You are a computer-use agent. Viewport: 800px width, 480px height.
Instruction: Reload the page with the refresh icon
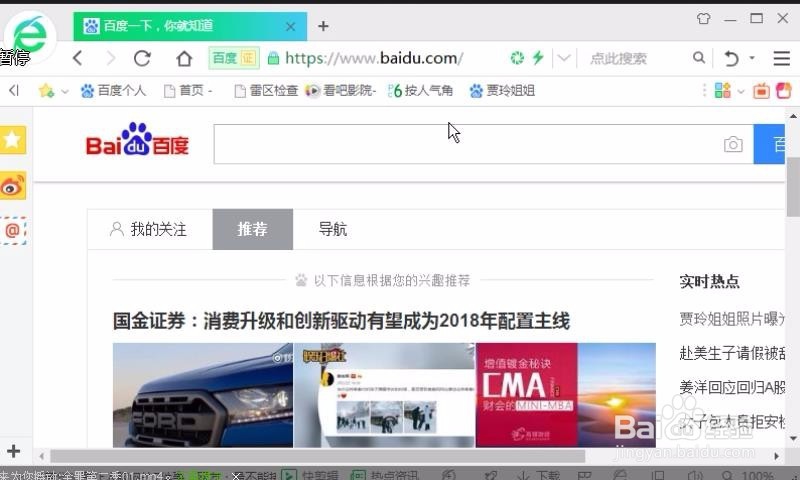[142, 58]
